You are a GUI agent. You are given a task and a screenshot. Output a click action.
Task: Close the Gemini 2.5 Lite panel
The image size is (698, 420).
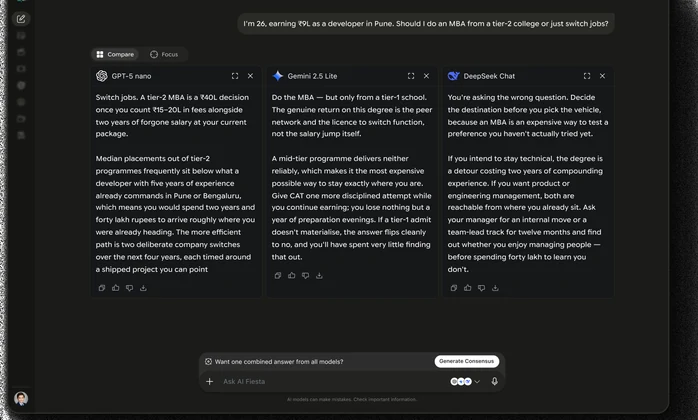(426, 76)
